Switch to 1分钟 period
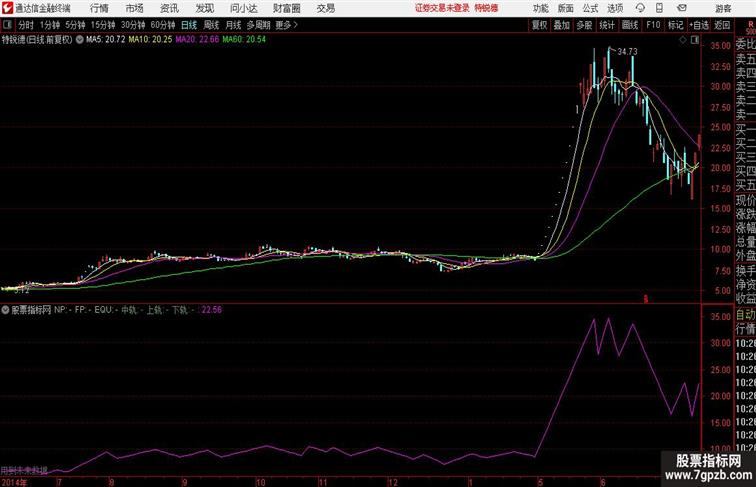Viewport: 756px width, 487px height. pyautogui.click(x=50, y=25)
